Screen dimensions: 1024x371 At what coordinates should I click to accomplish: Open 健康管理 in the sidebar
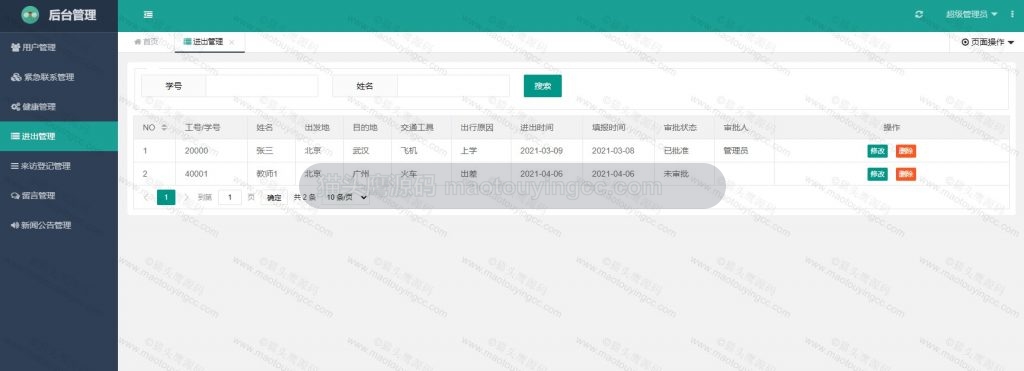[59, 106]
